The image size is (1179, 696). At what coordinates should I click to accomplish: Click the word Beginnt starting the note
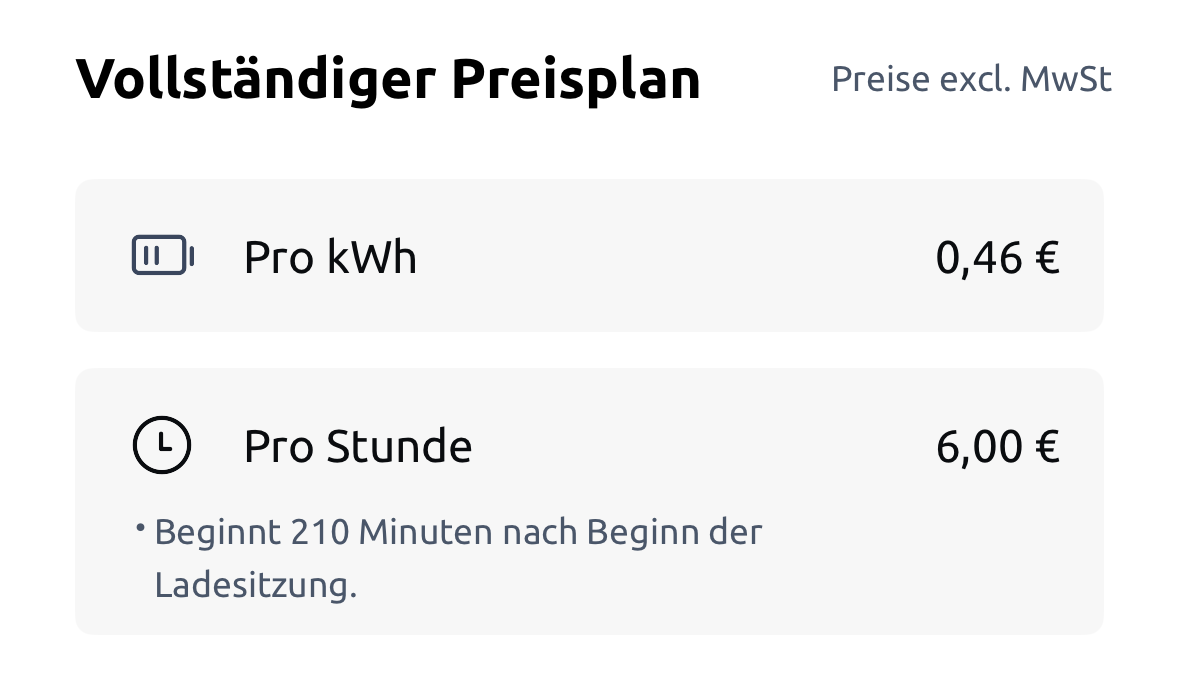coord(218,532)
